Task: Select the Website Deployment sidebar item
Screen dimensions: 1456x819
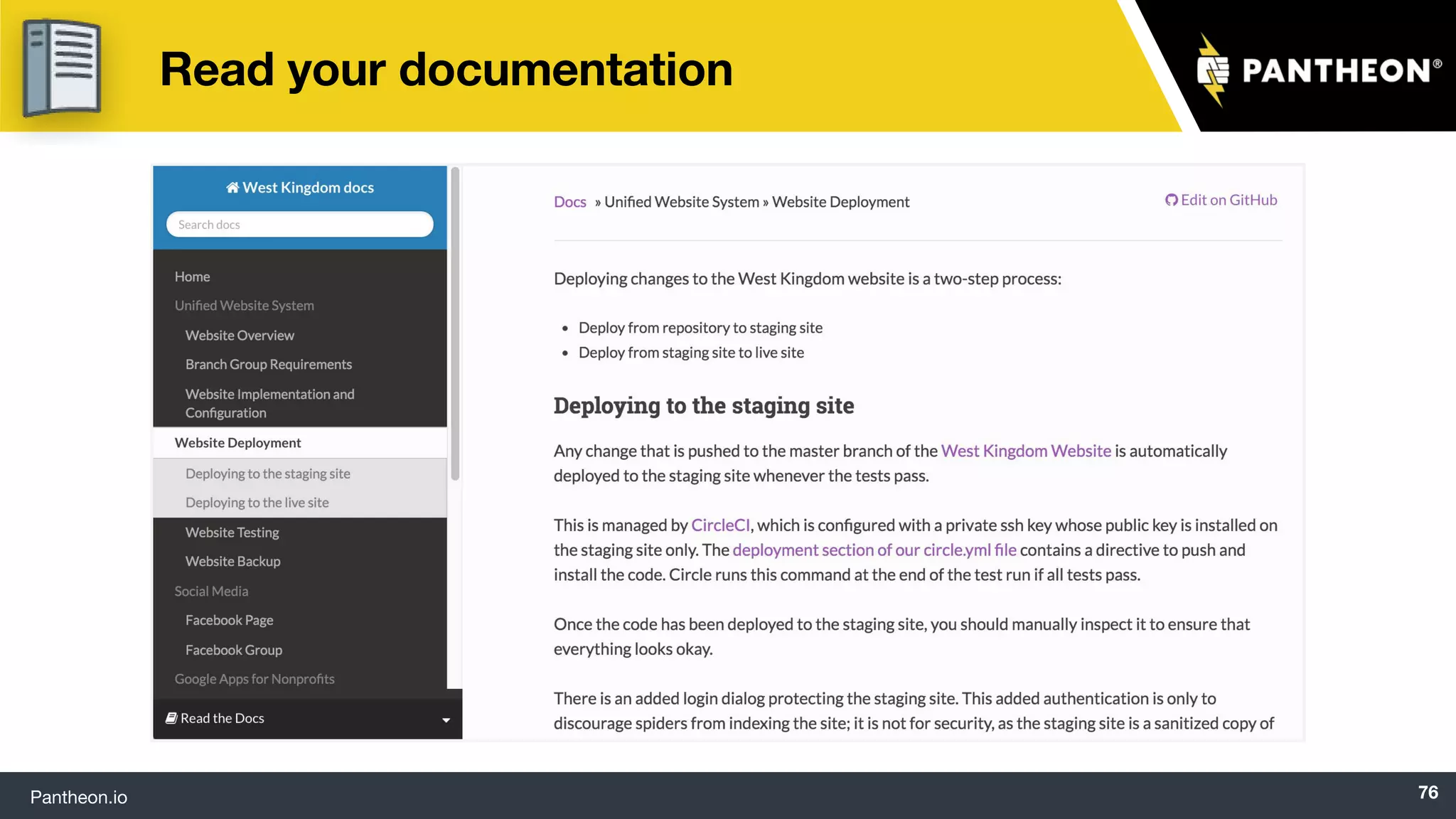Action: (x=299, y=443)
